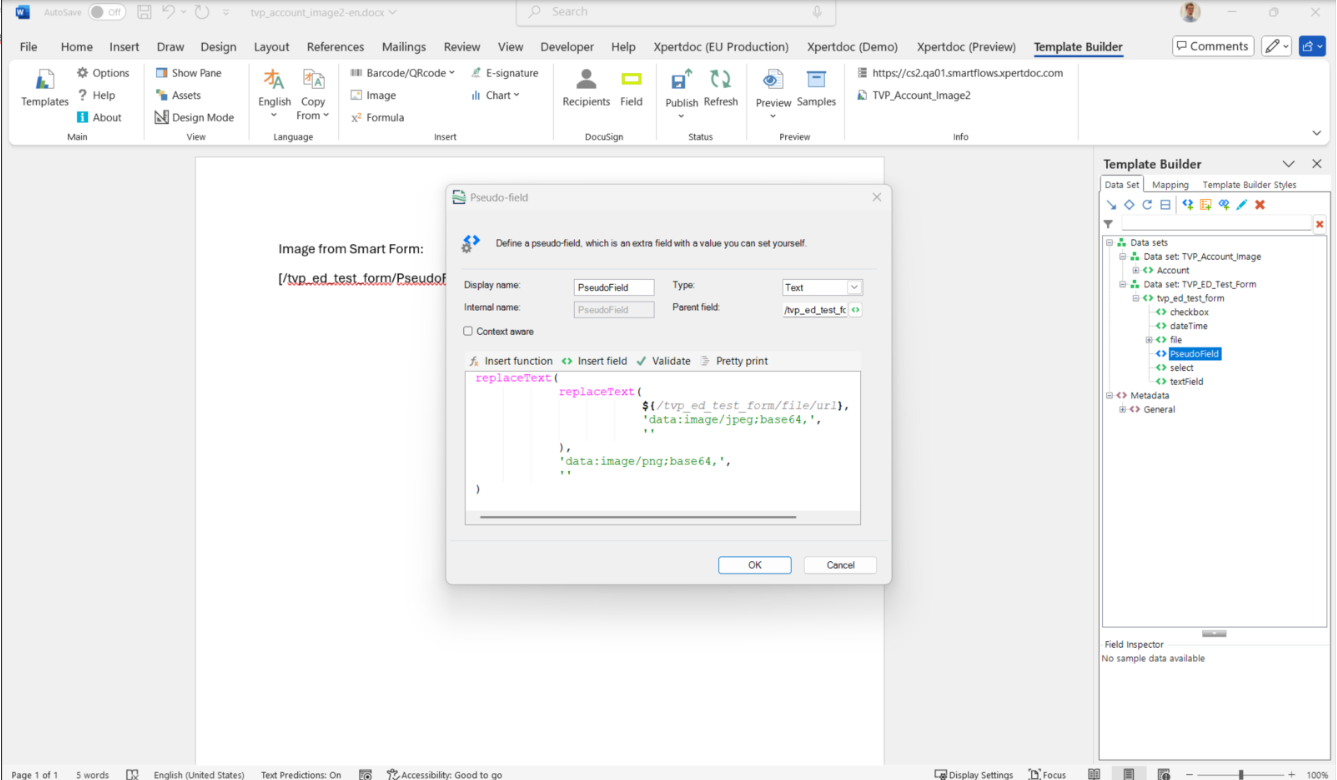Click the orange add-table icon in the Data Set toolbar
This screenshot has height=780, width=1337.
pyautogui.click(x=1206, y=204)
